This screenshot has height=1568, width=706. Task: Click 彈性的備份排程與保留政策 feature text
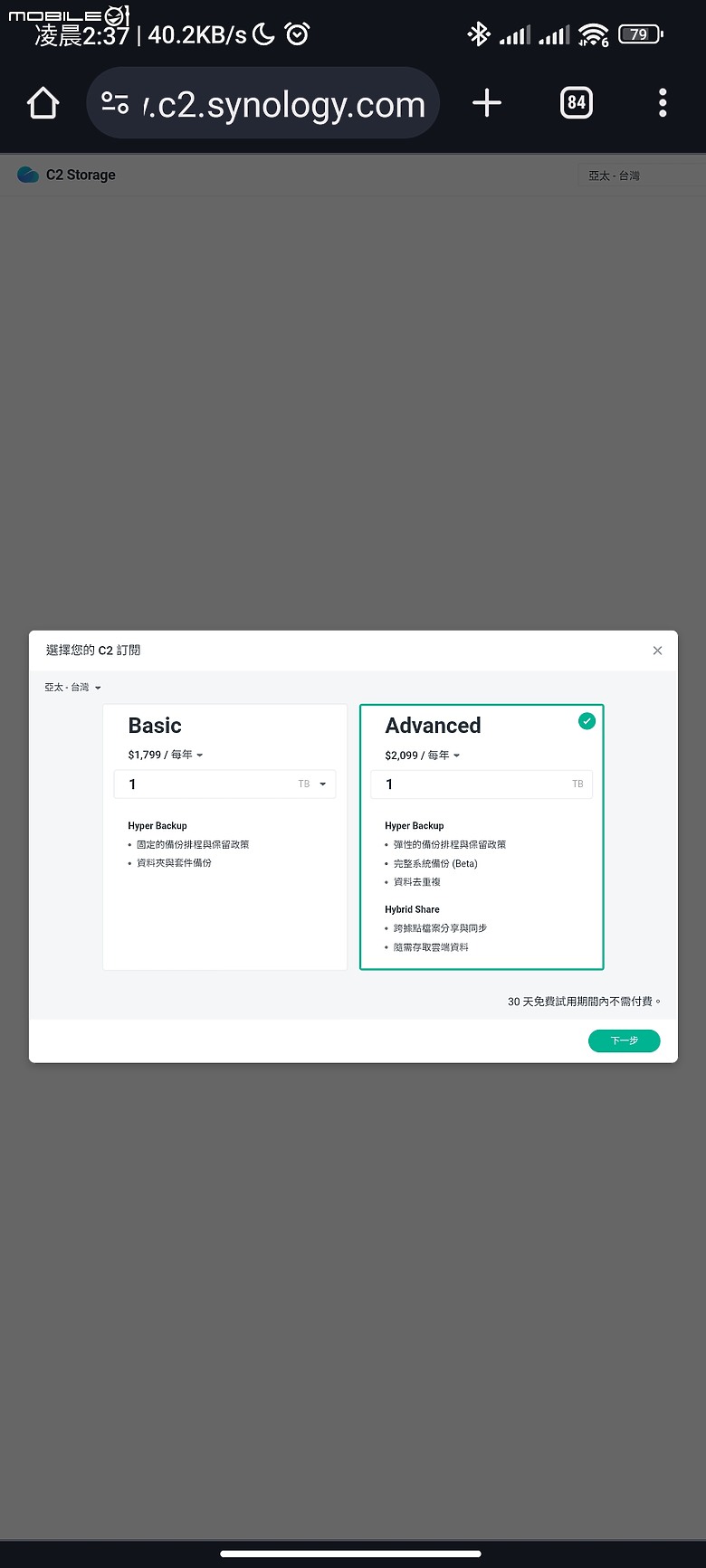[x=450, y=844]
